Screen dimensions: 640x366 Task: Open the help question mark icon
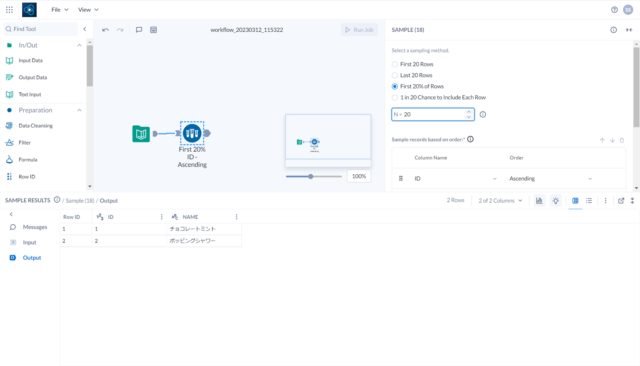click(614, 10)
